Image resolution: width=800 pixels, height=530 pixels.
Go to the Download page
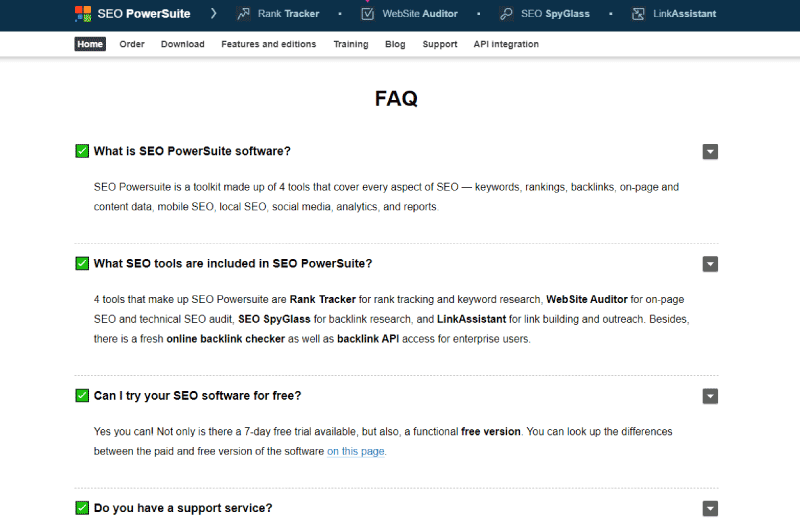[183, 44]
